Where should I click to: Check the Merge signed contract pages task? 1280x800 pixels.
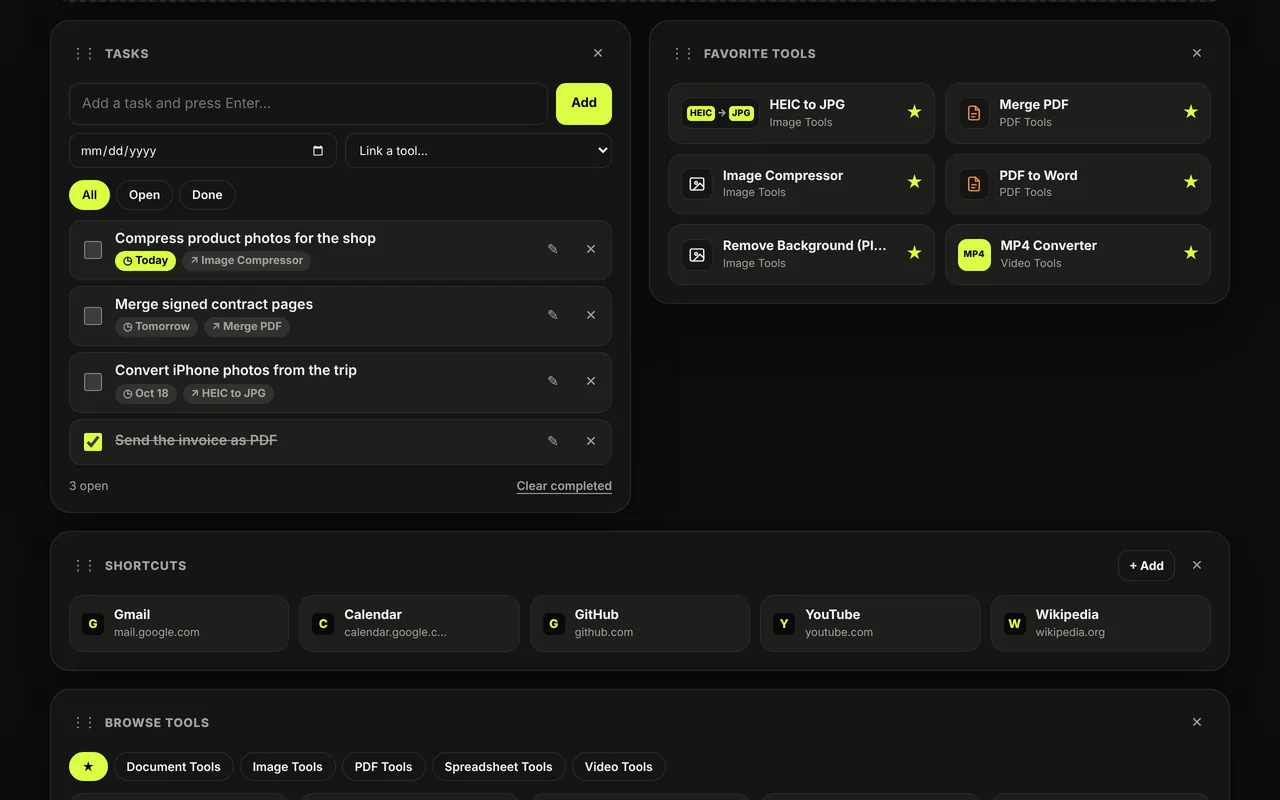[93, 316]
